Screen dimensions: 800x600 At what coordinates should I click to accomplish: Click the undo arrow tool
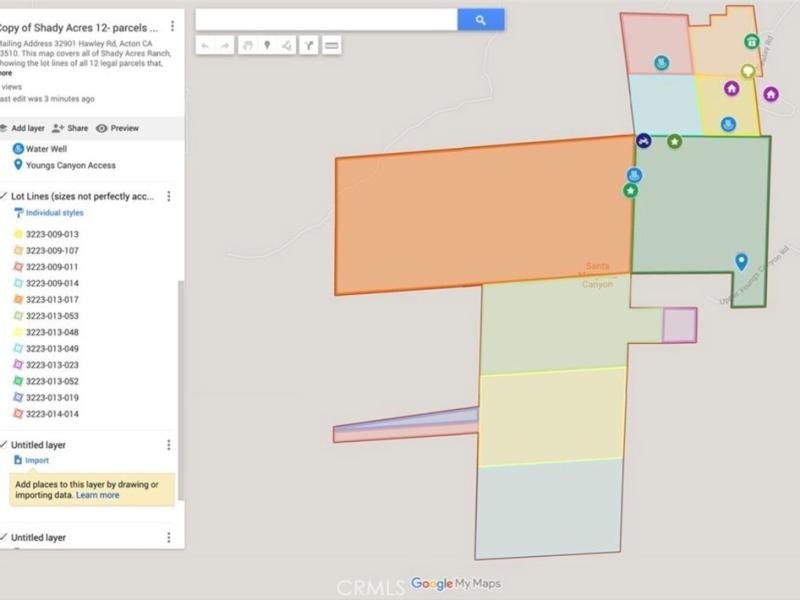click(205, 45)
